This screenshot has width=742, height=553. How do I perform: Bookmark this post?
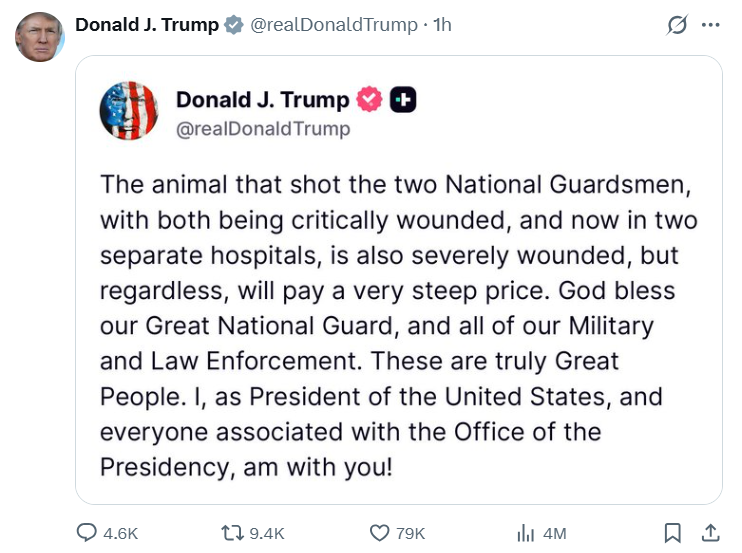[x=673, y=533]
